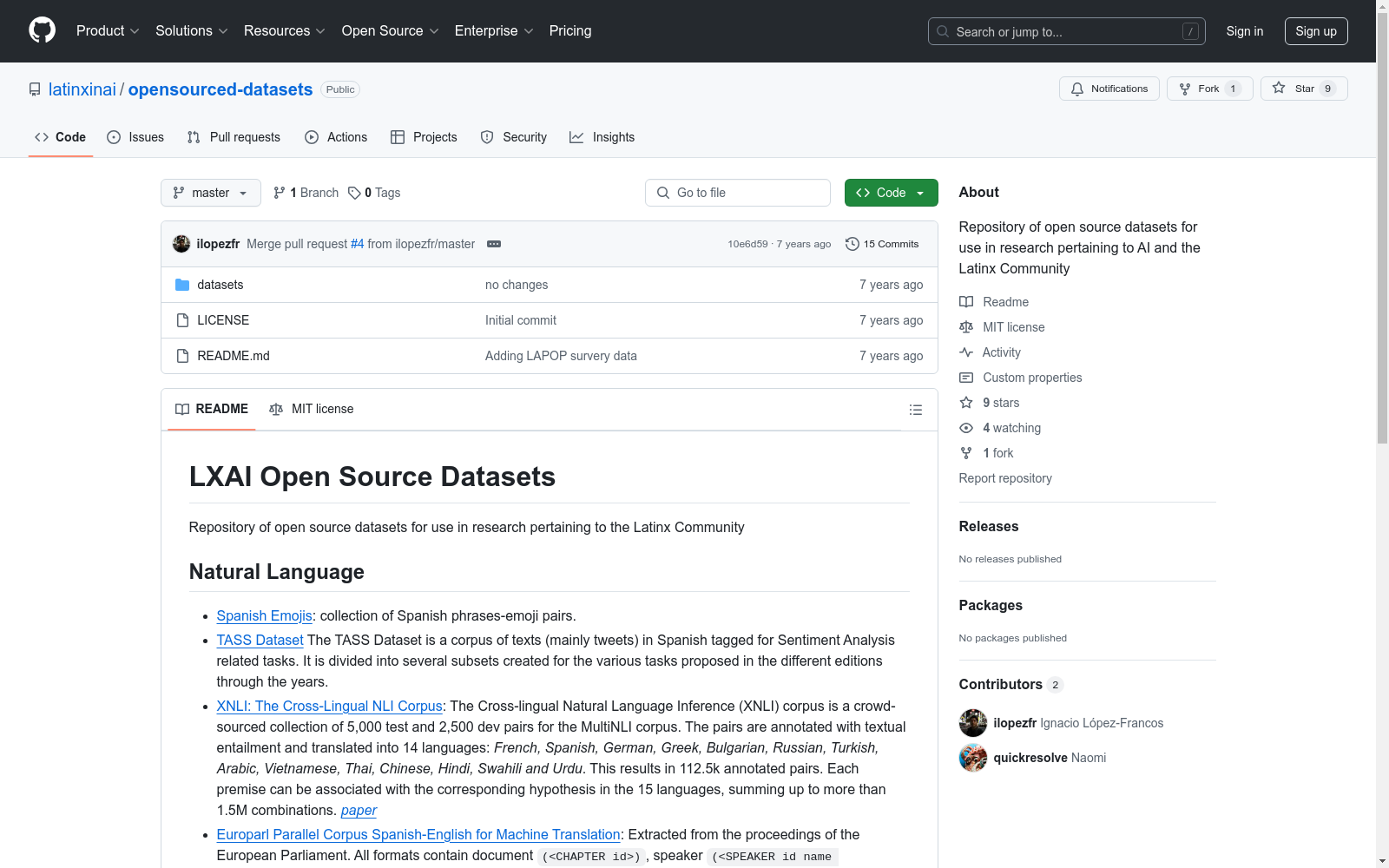Open the TASS Dataset link
The image size is (1389, 868).
point(260,640)
